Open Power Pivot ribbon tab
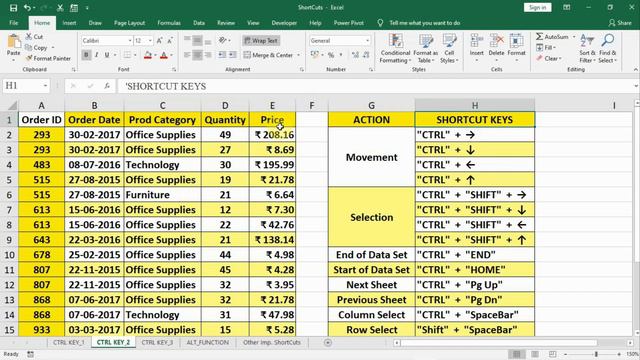This screenshot has width=640, height=360. (x=349, y=23)
